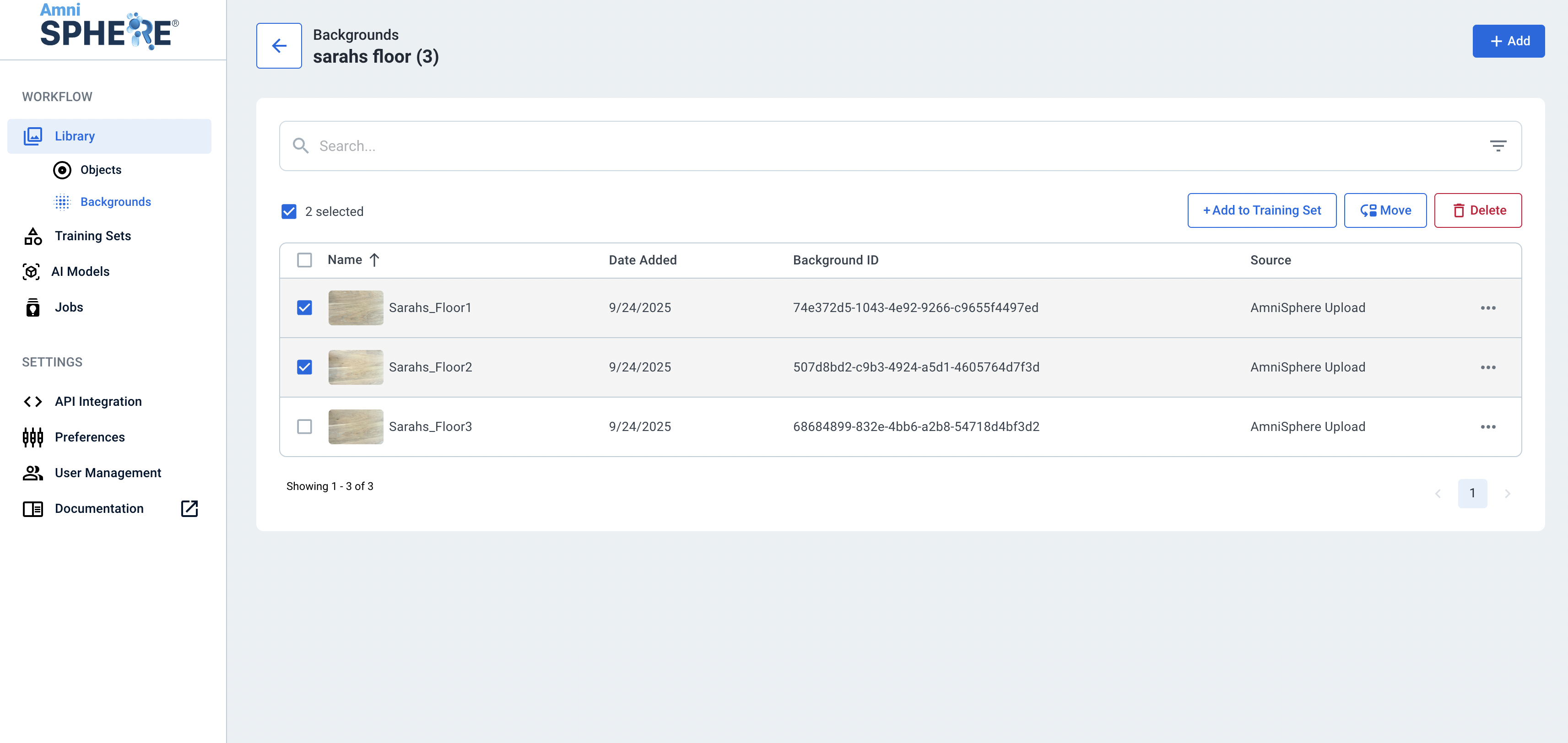1568x743 pixels.
Task: Click the Source column header
Action: point(1271,260)
